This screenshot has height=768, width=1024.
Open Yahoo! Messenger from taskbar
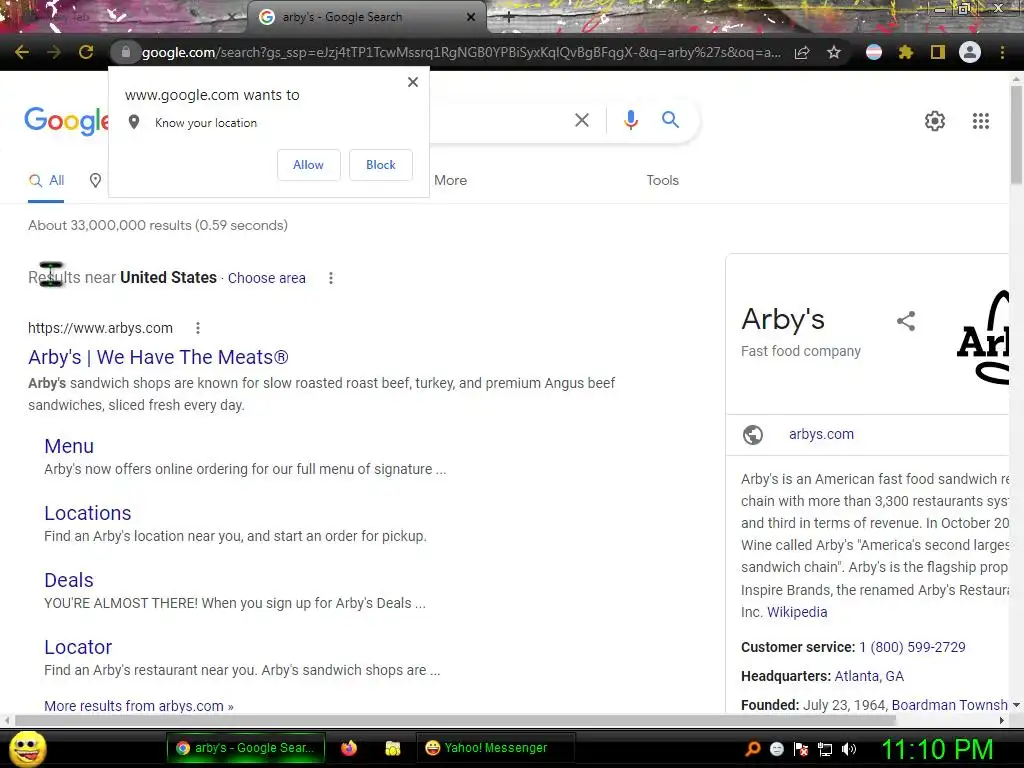coord(496,748)
